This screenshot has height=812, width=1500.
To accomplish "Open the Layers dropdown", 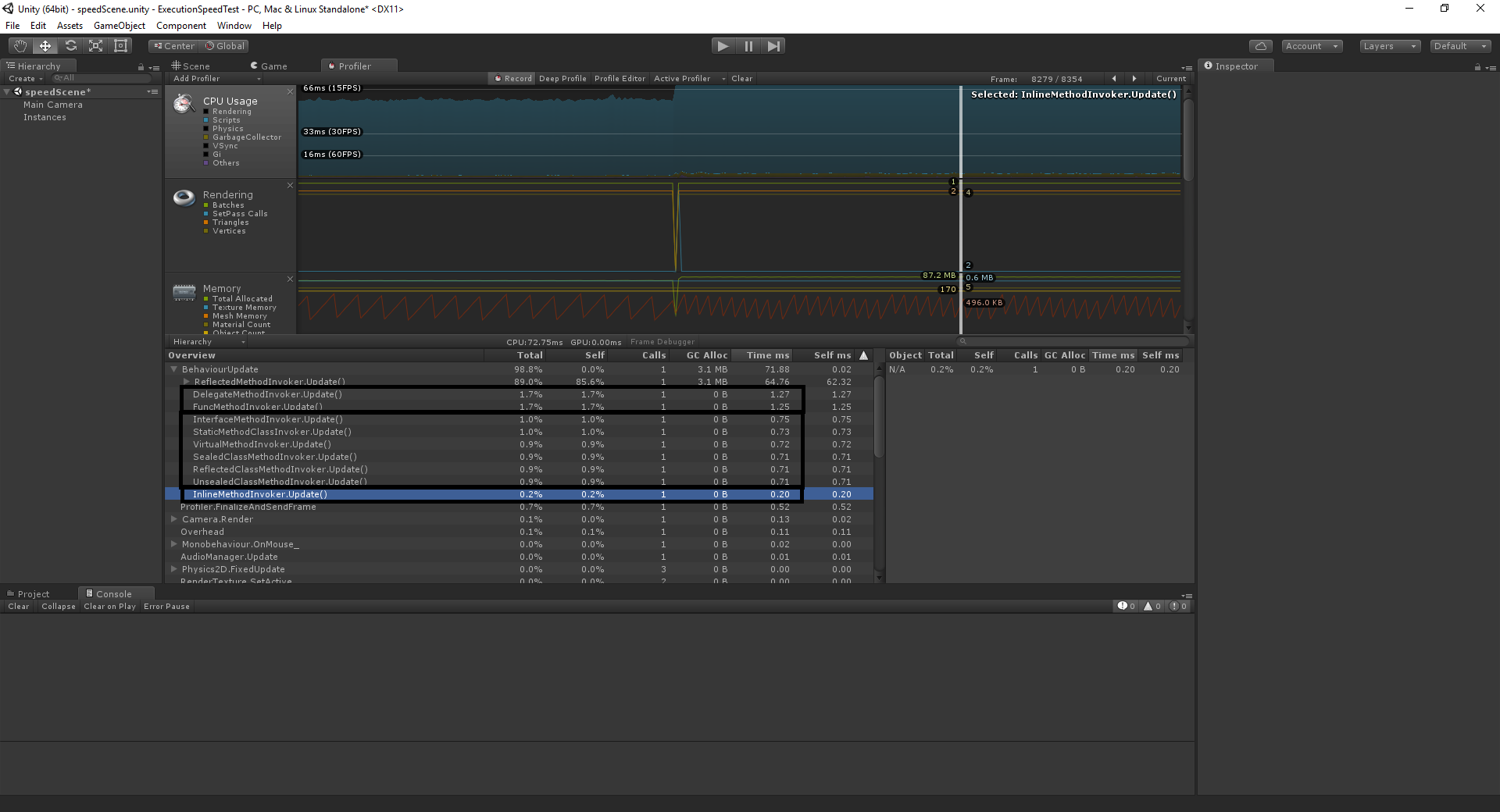I will point(1389,46).
